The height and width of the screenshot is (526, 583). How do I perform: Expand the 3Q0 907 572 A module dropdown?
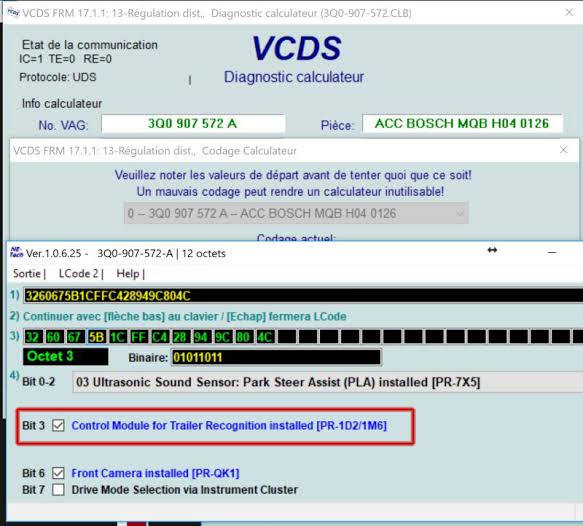click(296, 213)
